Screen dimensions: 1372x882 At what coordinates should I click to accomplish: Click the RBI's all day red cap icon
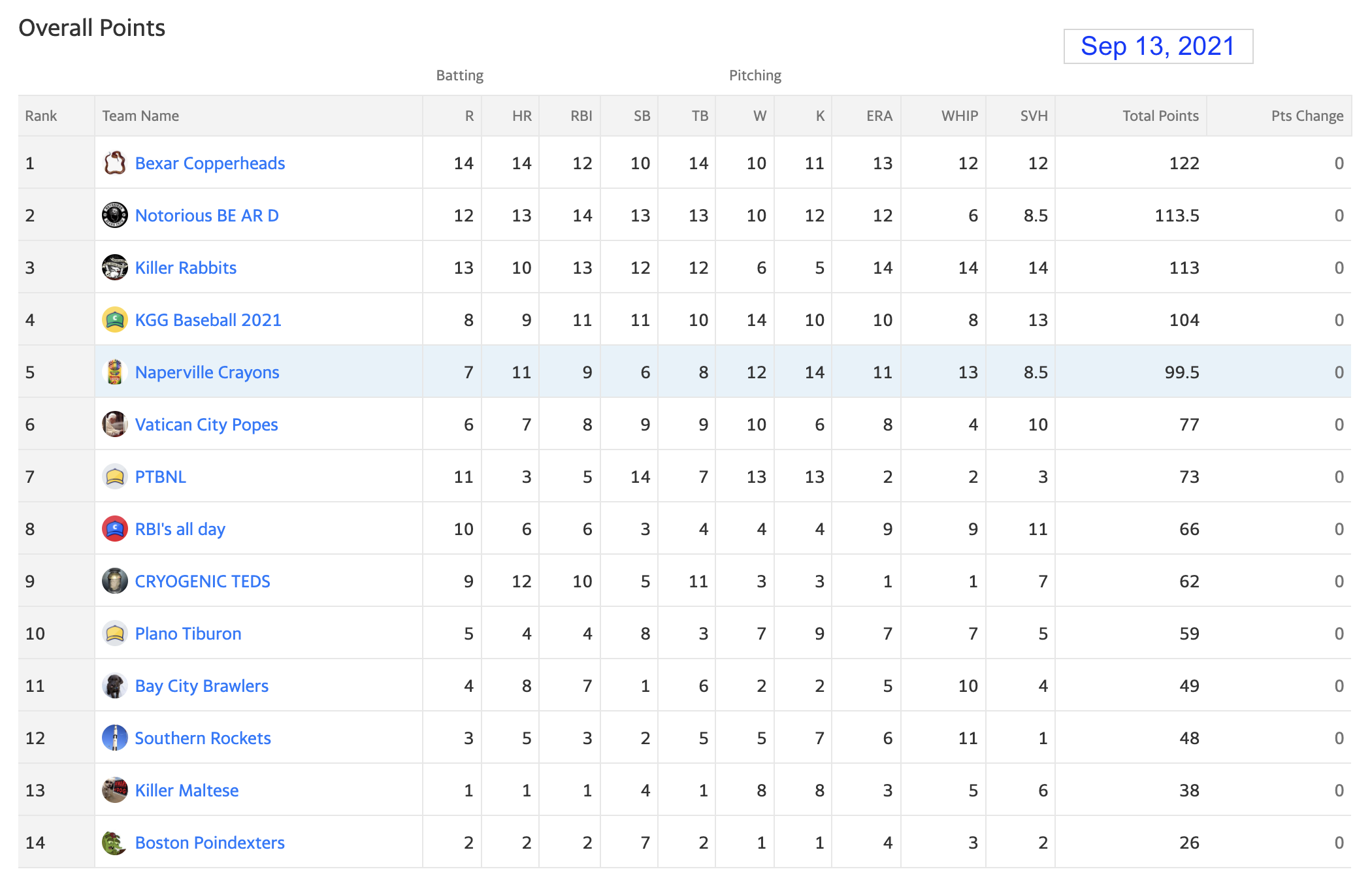pyautogui.click(x=114, y=529)
